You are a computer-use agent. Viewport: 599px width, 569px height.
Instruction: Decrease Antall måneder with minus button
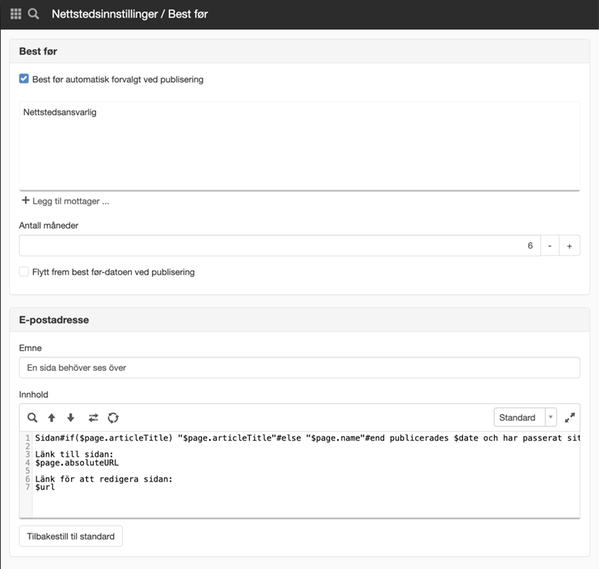point(550,246)
